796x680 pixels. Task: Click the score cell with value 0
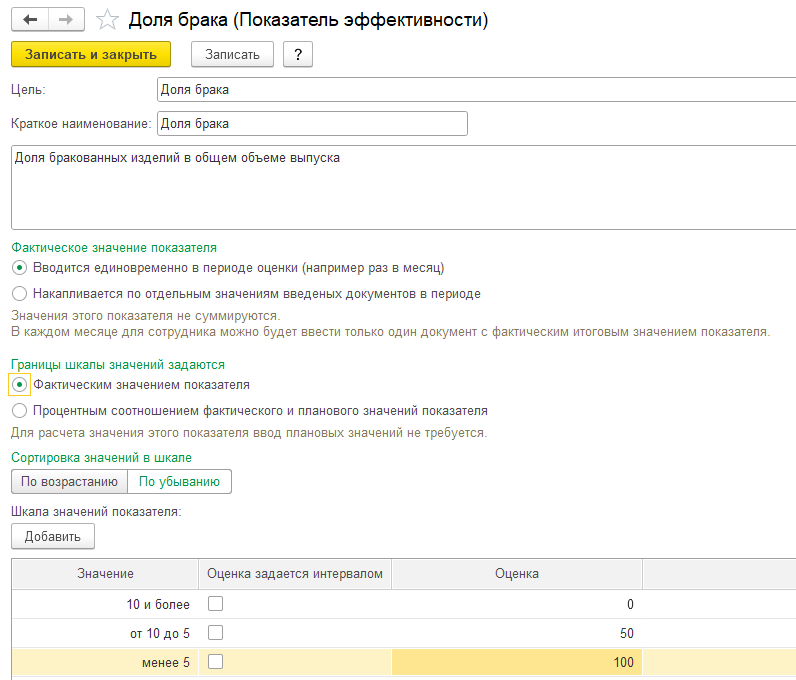pyautogui.click(x=517, y=604)
